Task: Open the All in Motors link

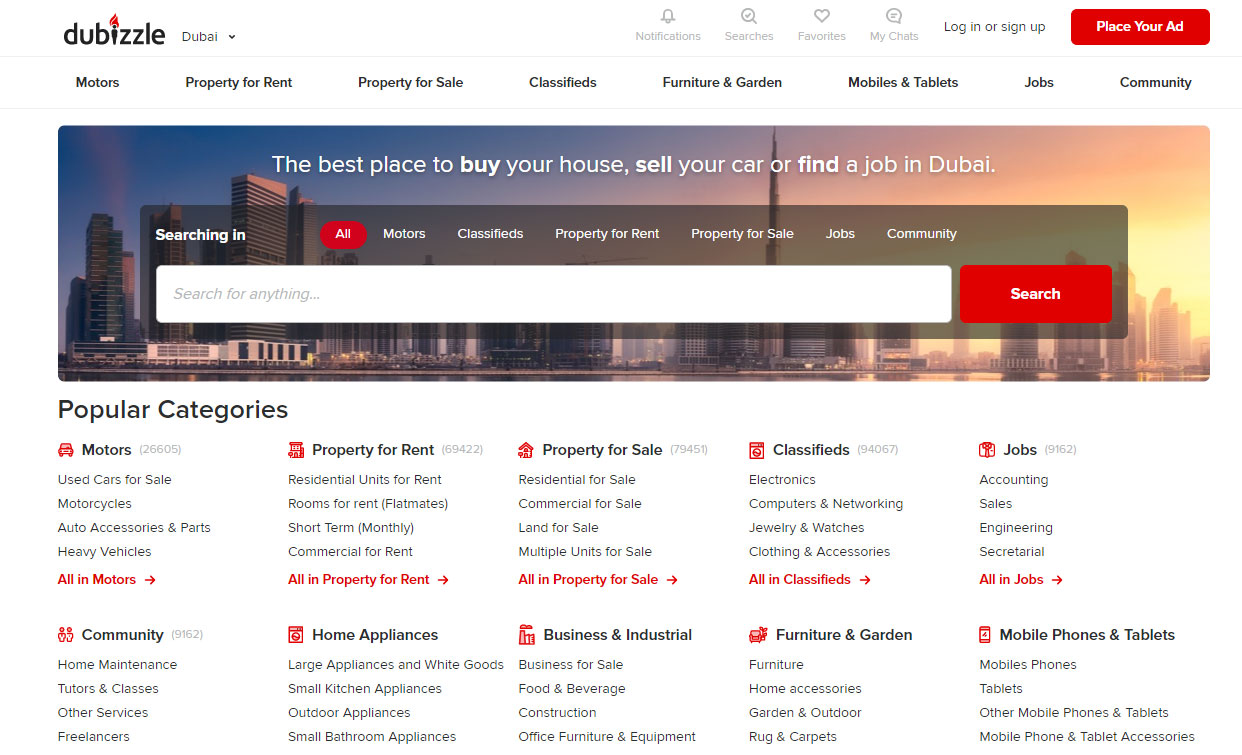Action: tap(106, 580)
